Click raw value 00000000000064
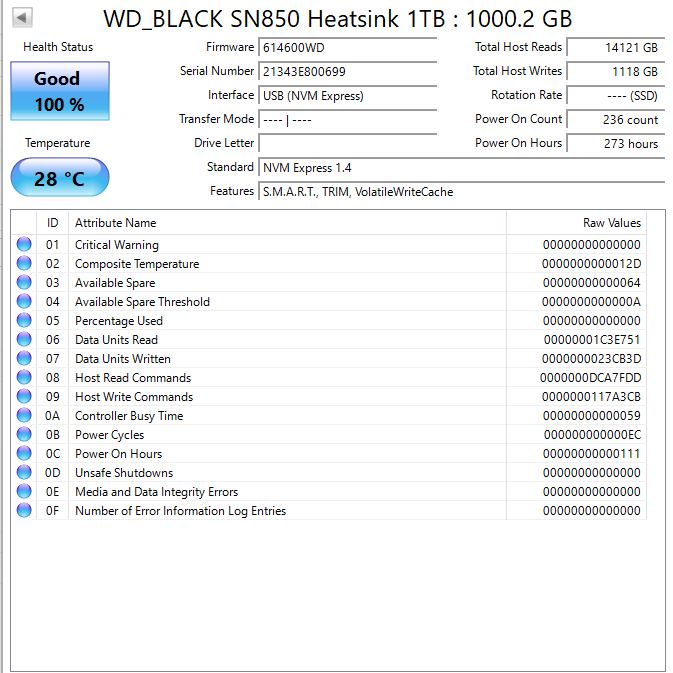 (591, 283)
